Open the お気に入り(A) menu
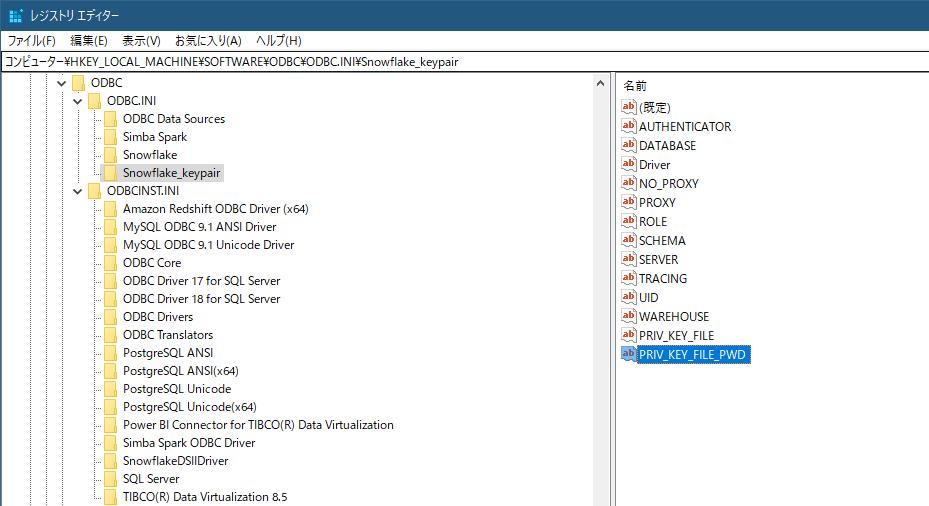 click(208, 41)
